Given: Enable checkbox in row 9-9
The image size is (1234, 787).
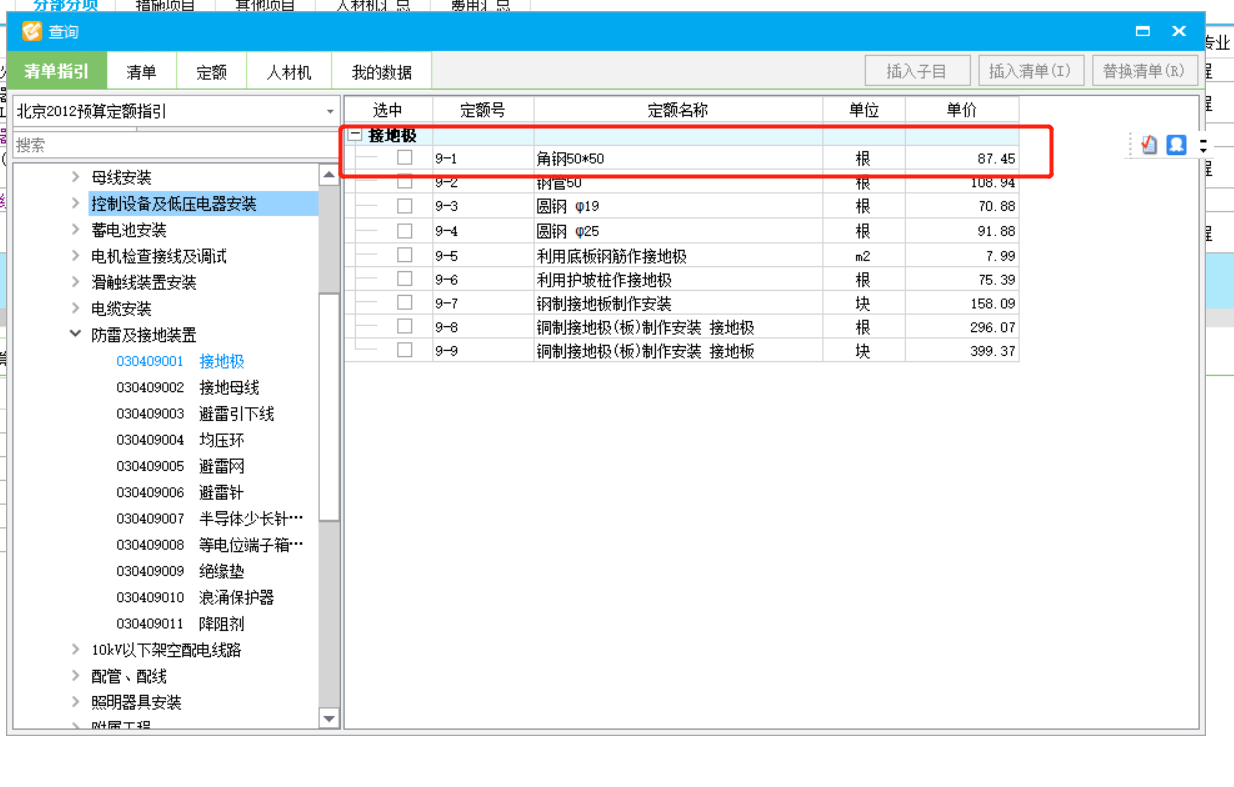Looking at the screenshot, I should [404, 350].
